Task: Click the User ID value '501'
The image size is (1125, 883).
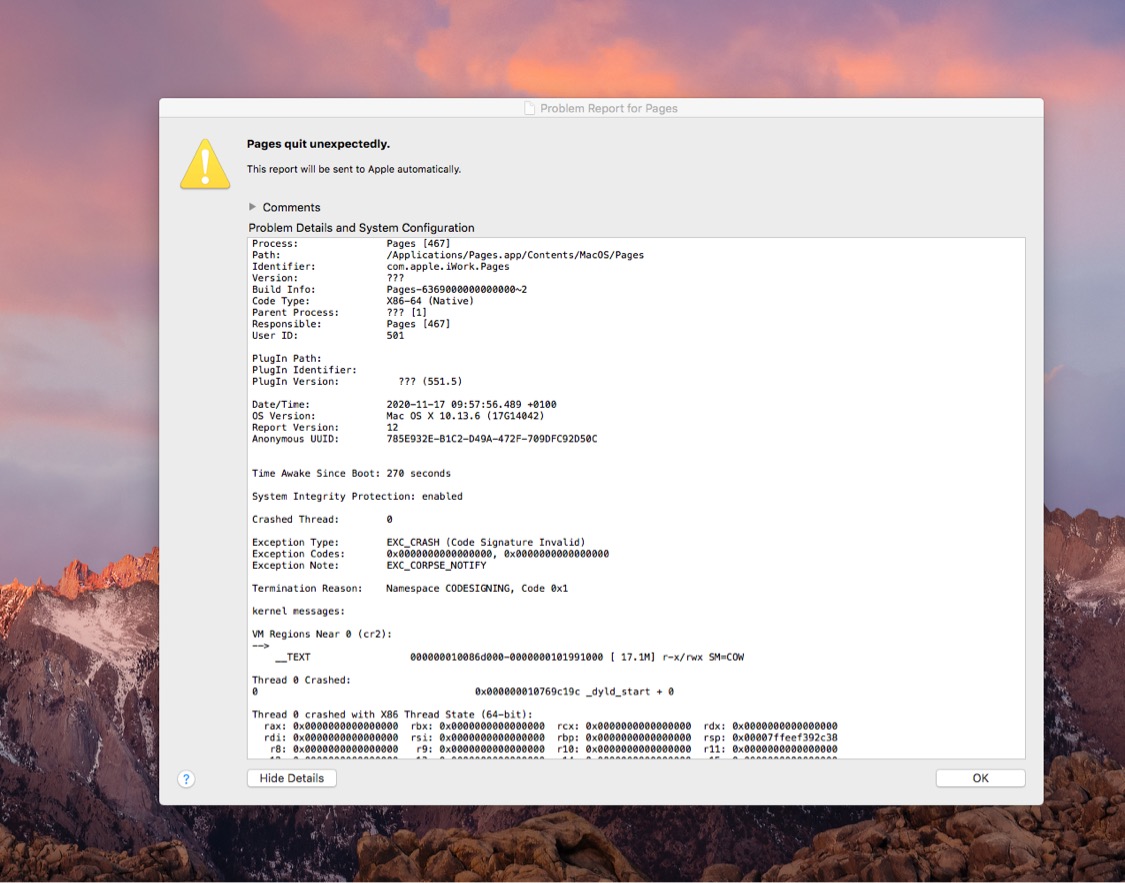Action: [395, 336]
